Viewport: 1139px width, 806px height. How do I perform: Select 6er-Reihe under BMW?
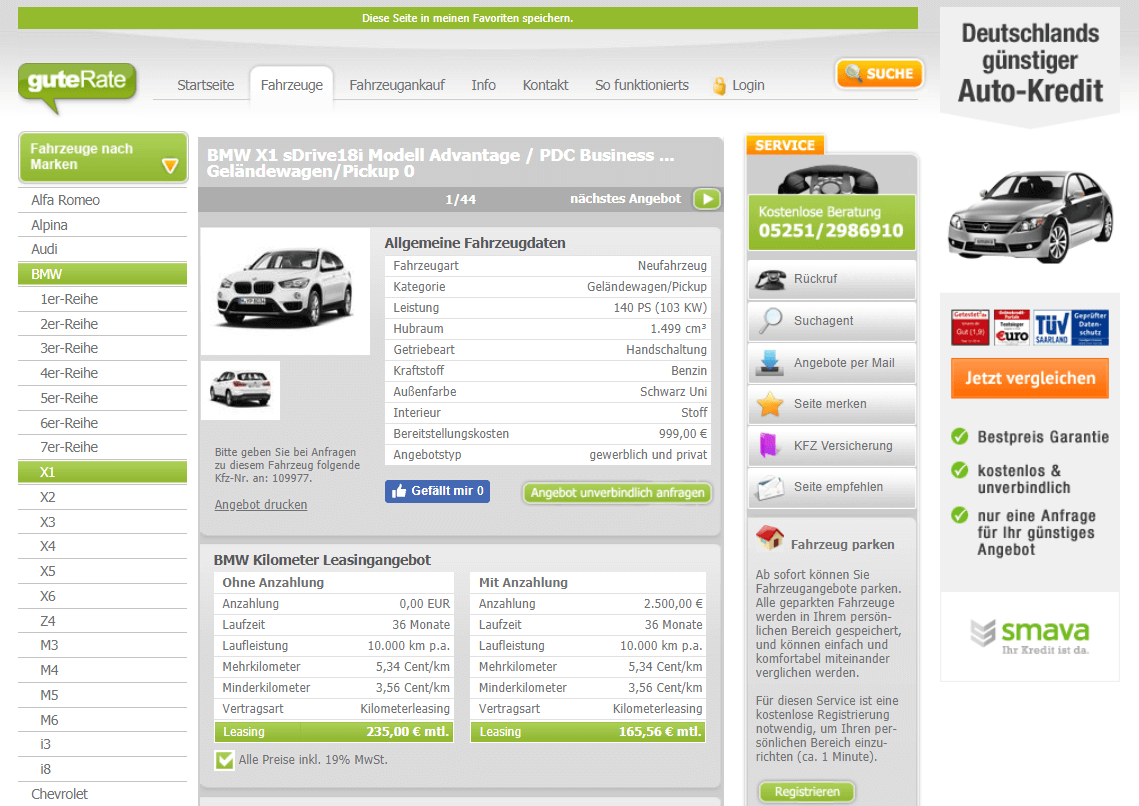pyautogui.click(x=102, y=423)
